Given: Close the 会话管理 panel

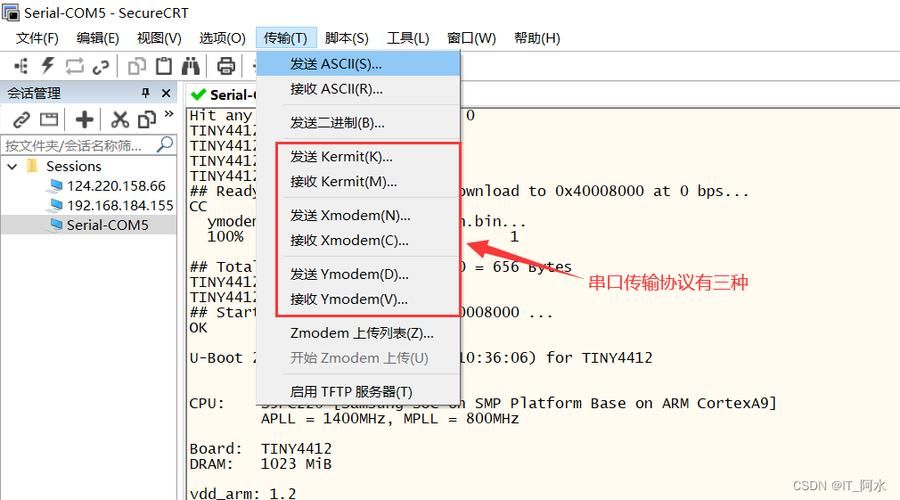Looking at the screenshot, I should click(166, 93).
